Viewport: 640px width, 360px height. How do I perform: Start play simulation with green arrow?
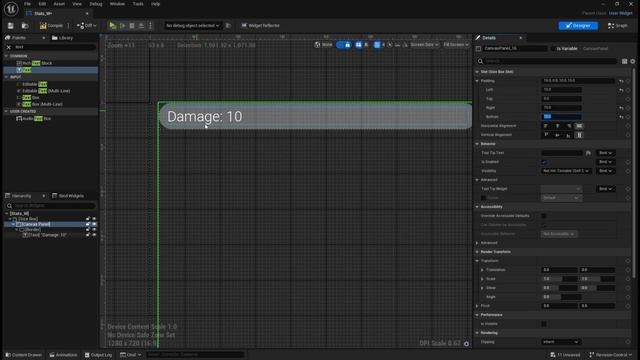click(113, 26)
